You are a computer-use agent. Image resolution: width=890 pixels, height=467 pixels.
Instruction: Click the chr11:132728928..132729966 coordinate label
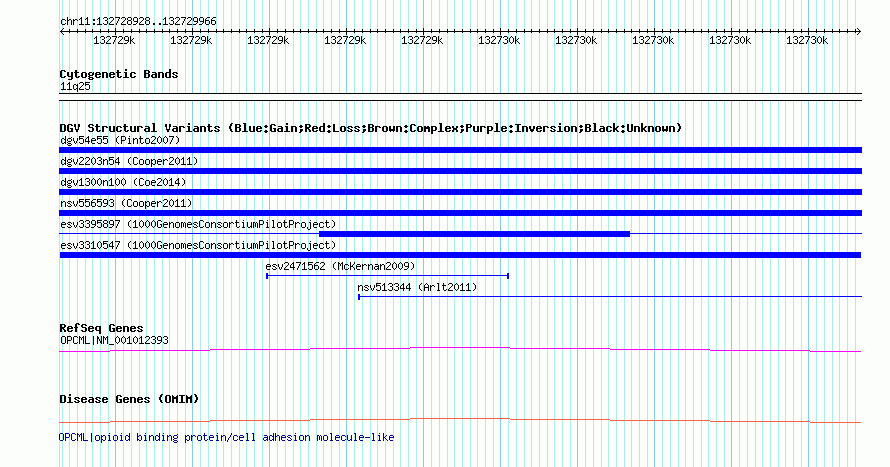[x=138, y=22]
